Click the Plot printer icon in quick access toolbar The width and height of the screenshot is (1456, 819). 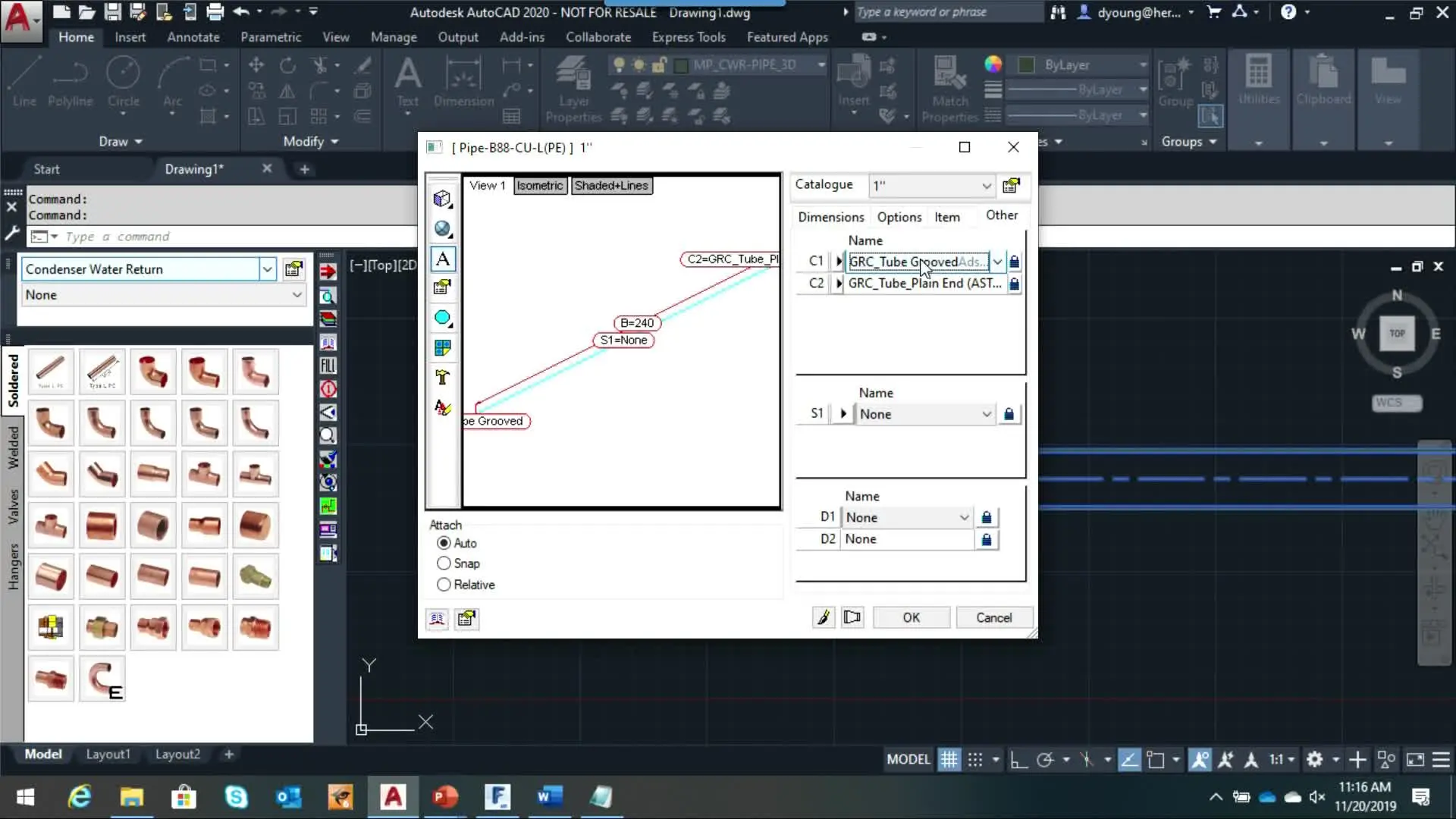coord(215,11)
